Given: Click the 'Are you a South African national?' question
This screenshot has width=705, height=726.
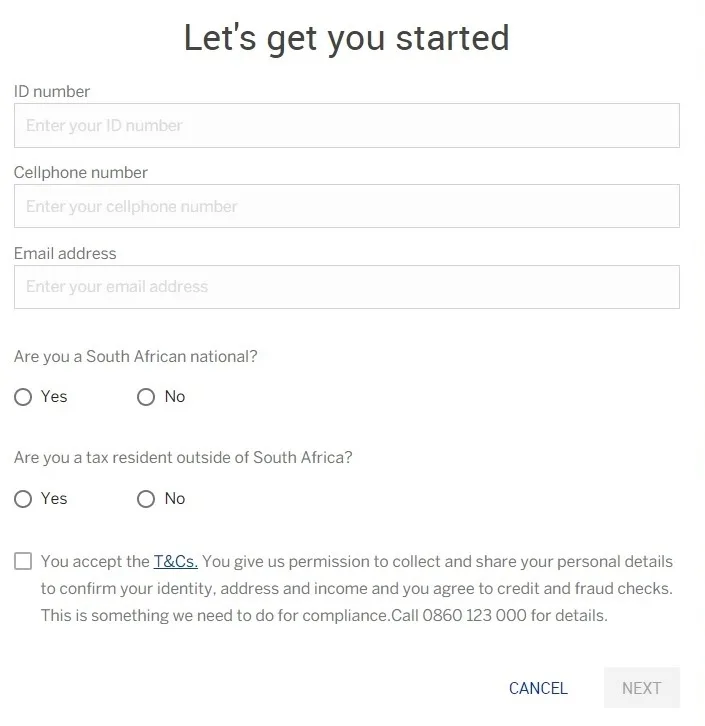Looking at the screenshot, I should 136,356.
